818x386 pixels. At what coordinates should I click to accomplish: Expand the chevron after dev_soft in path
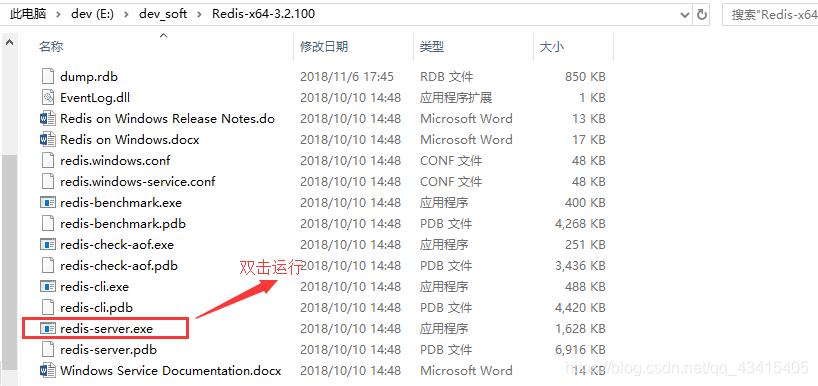pos(199,14)
